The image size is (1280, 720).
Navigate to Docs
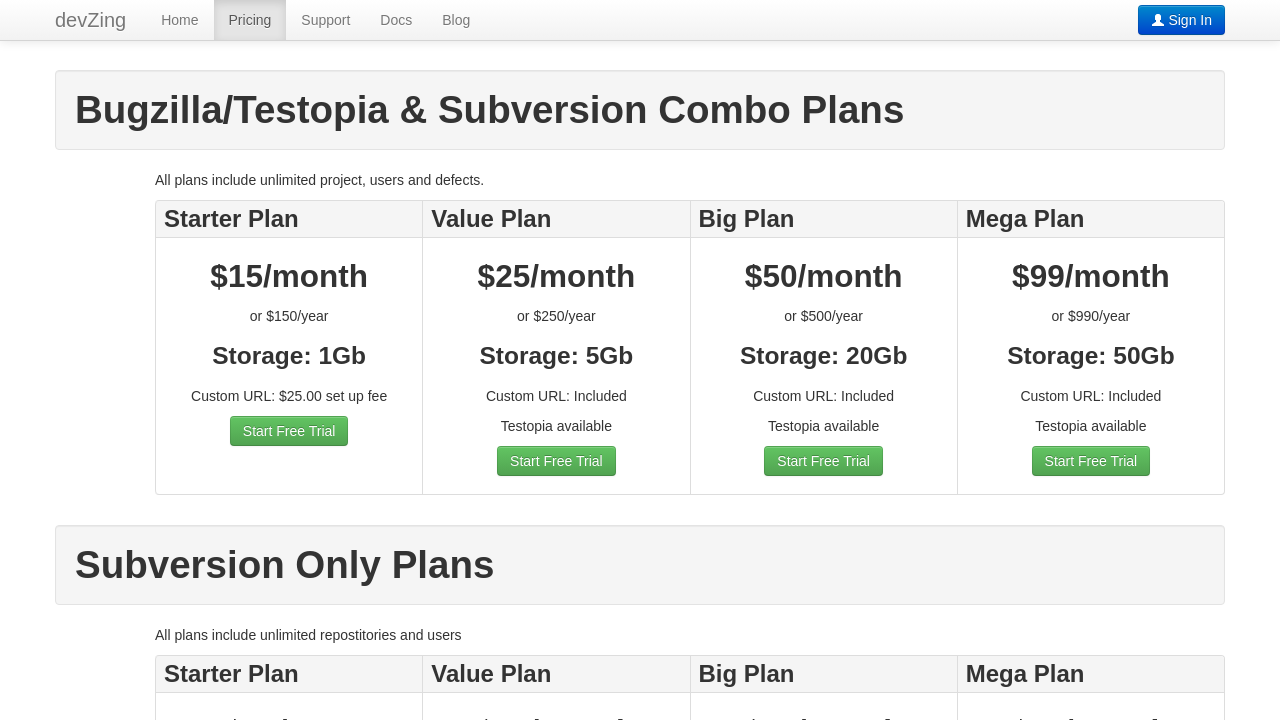click(x=396, y=20)
